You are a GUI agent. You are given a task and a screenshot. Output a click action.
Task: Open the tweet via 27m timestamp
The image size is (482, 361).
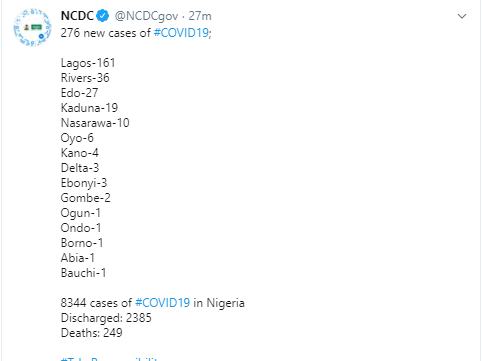pyautogui.click(x=200, y=16)
